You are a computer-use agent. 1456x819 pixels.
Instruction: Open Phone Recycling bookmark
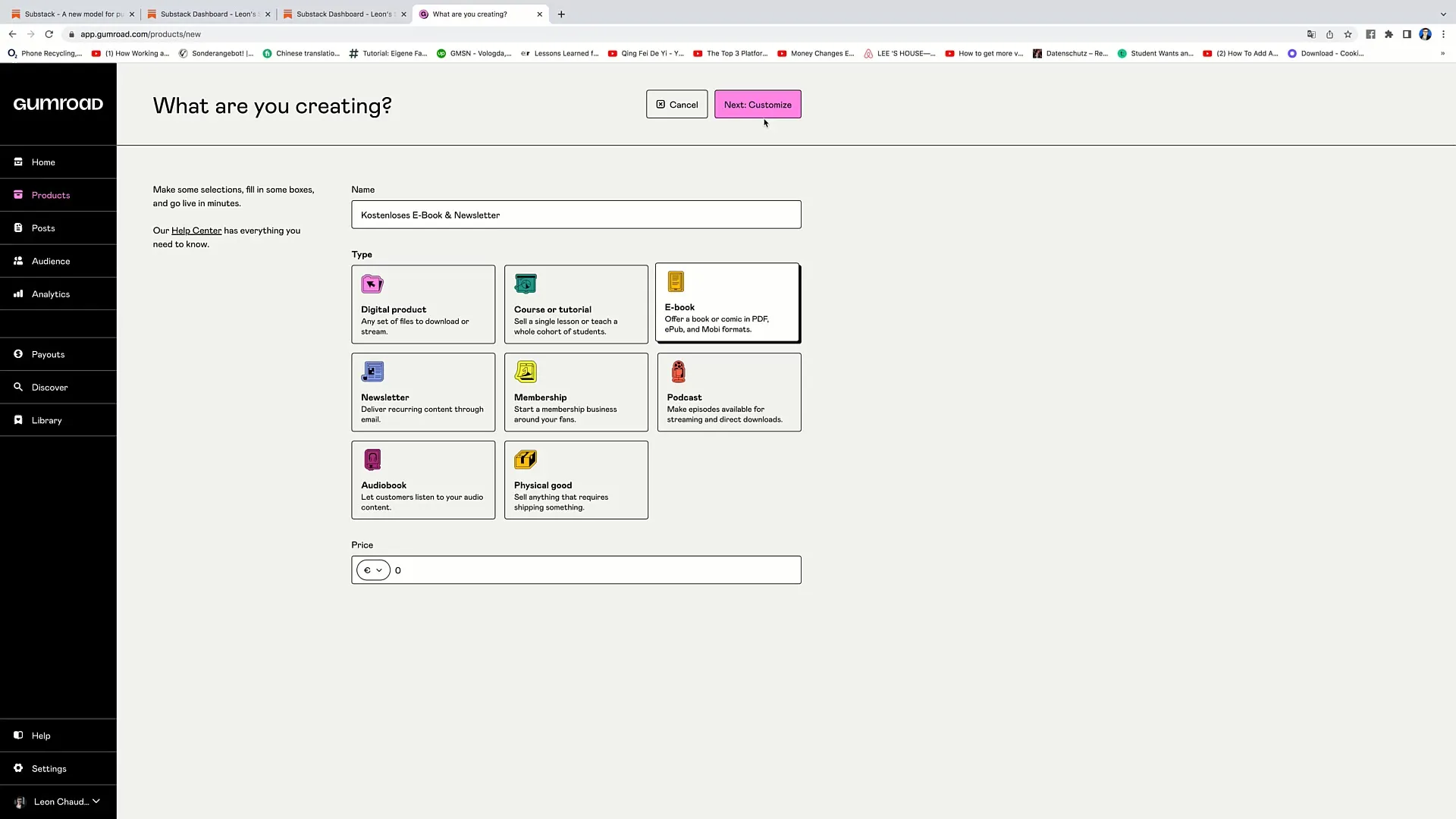pos(45,53)
